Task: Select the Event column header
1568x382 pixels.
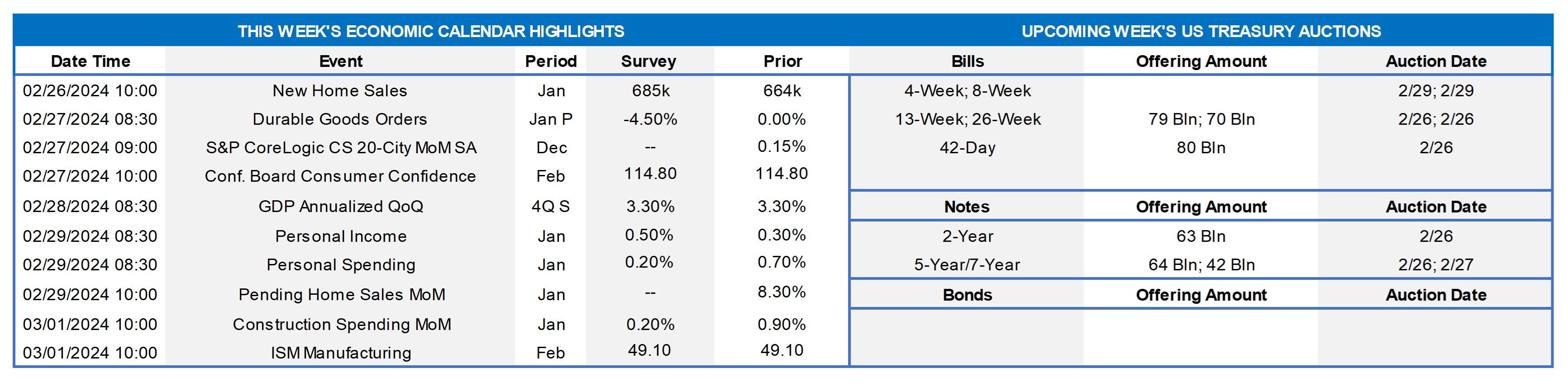Action: (340, 61)
